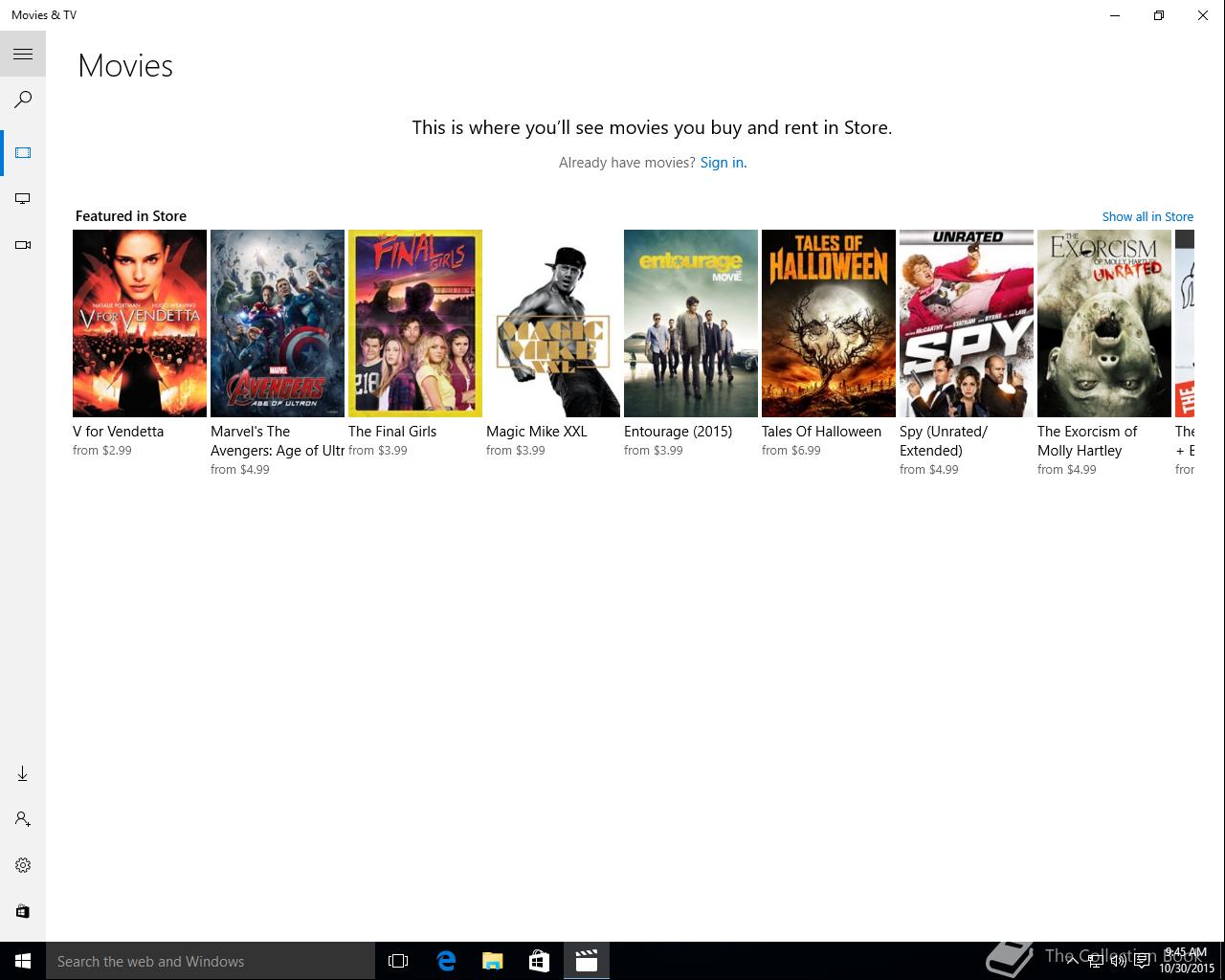
Task: Open the taskbar clock and date
Action: pos(1186,961)
